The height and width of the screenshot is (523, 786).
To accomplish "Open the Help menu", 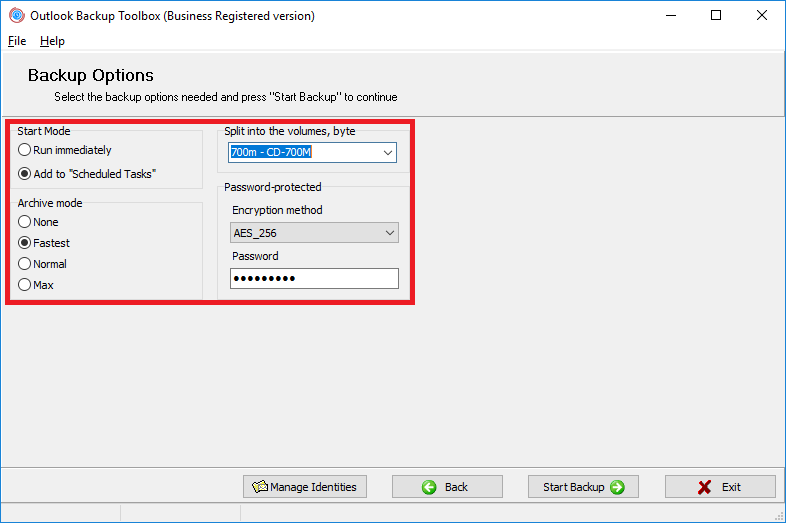I will point(52,41).
